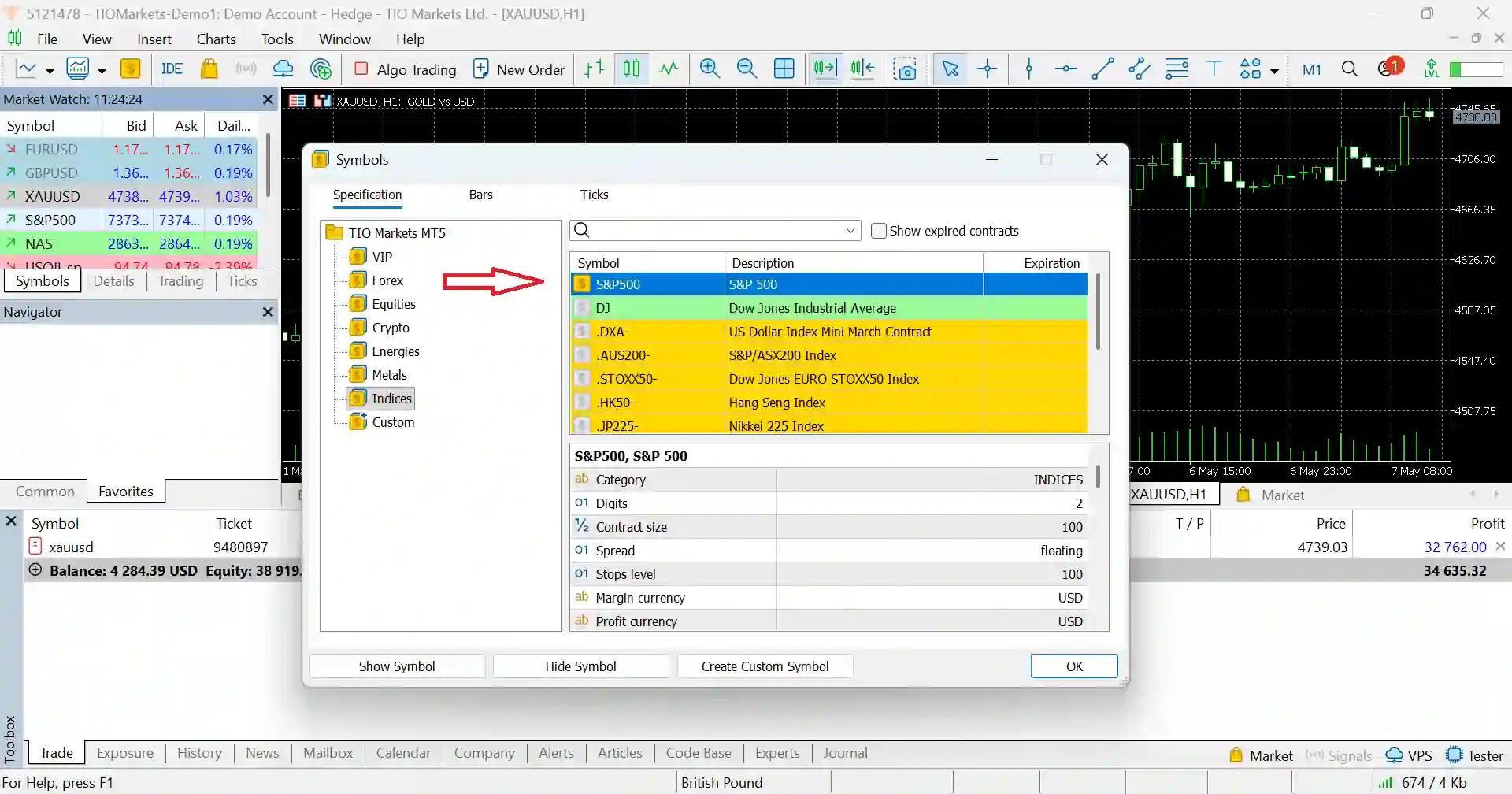Confirm the Symbols dialog with OK
Screen dimensions: 1512x794
[1074, 666]
